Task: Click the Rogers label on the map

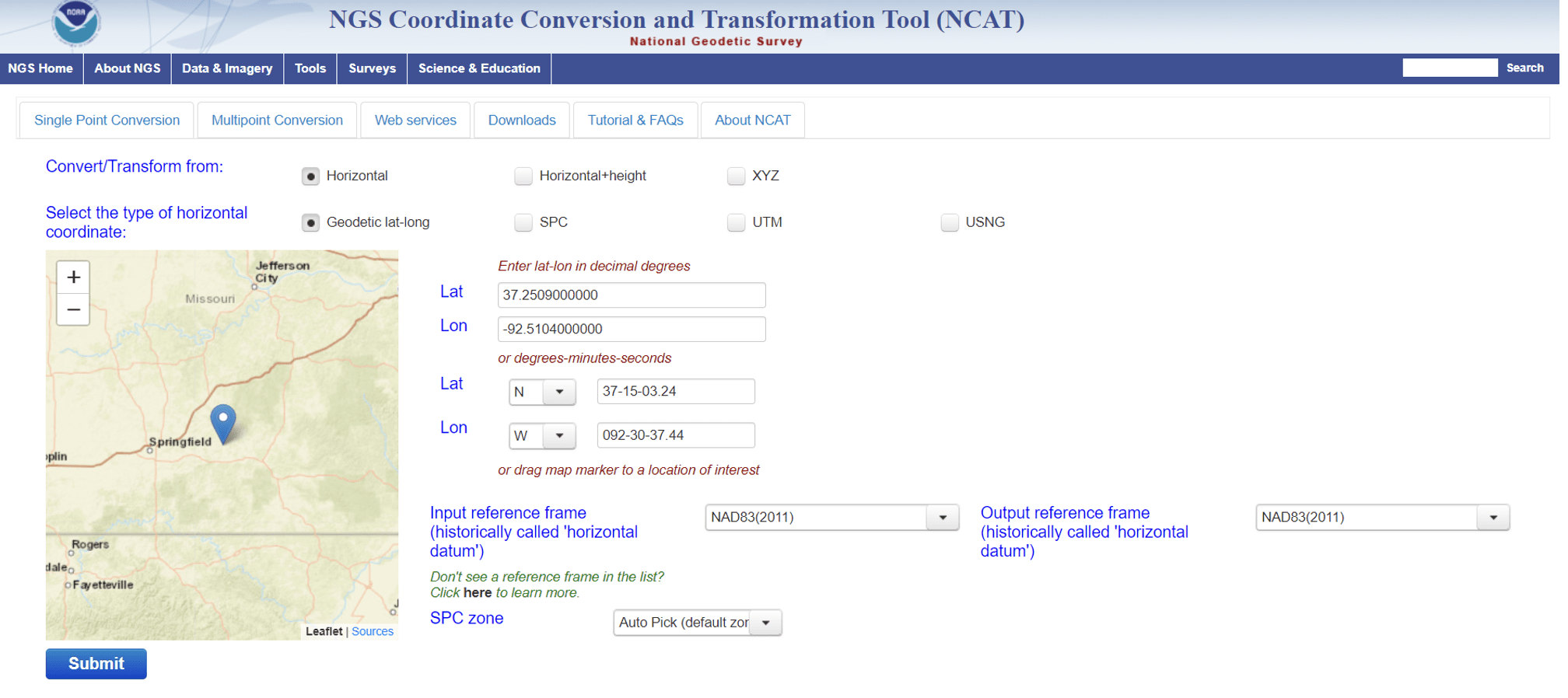Action: click(90, 545)
